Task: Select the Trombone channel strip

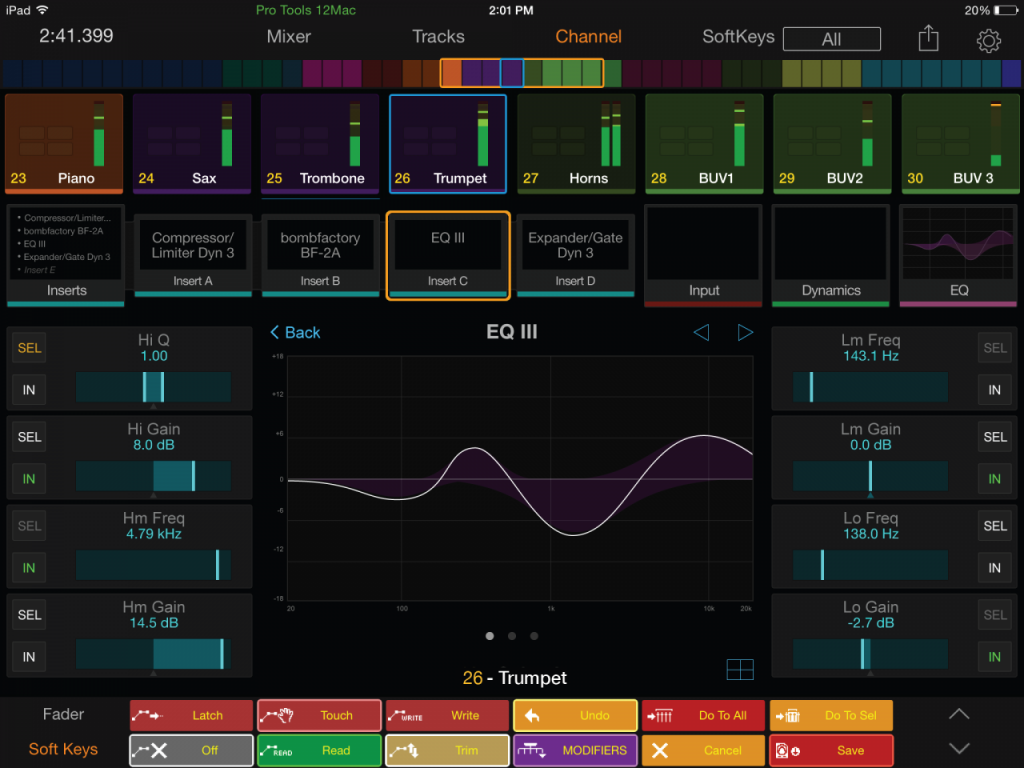Action: tap(319, 143)
